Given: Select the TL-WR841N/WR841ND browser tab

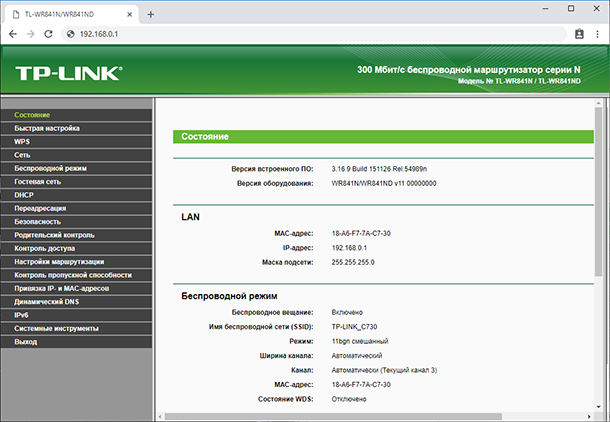Looking at the screenshot, I should (x=72, y=14).
